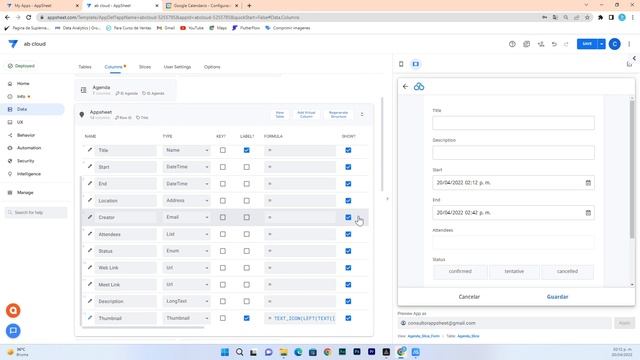The height and width of the screenshot is (360, 640).
Task: Switch to the Columns tab
Action: coord(113,67)
